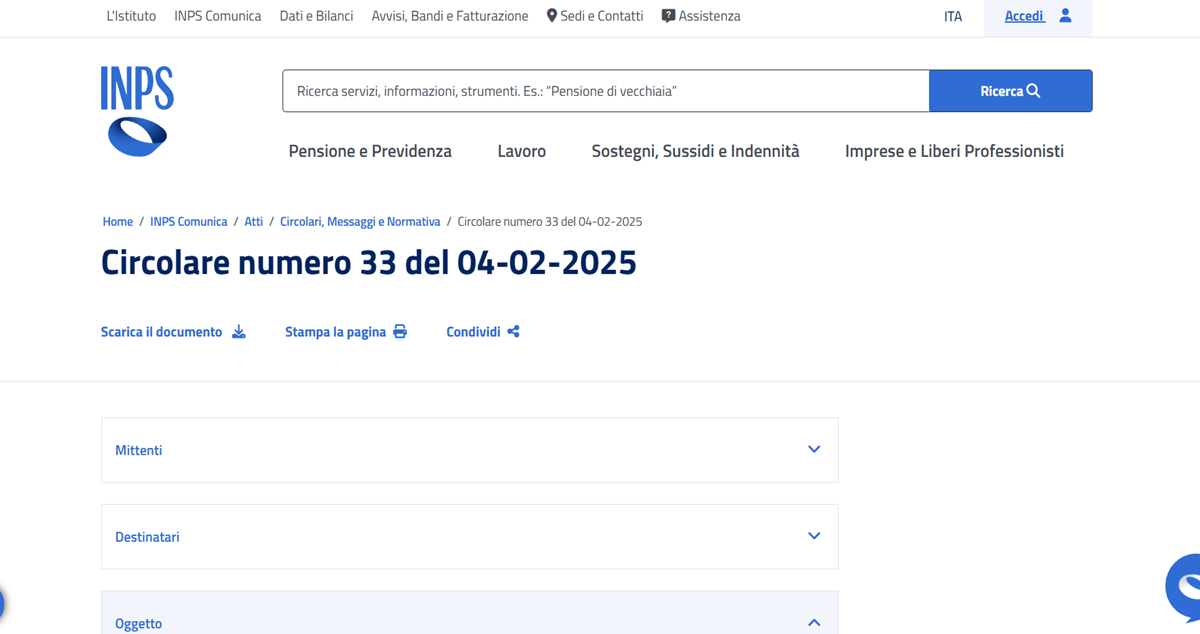Viewport: 1200px width, 634px height.
Task: Click the download icon next to Scarica il documento
Action: [239, 331]
